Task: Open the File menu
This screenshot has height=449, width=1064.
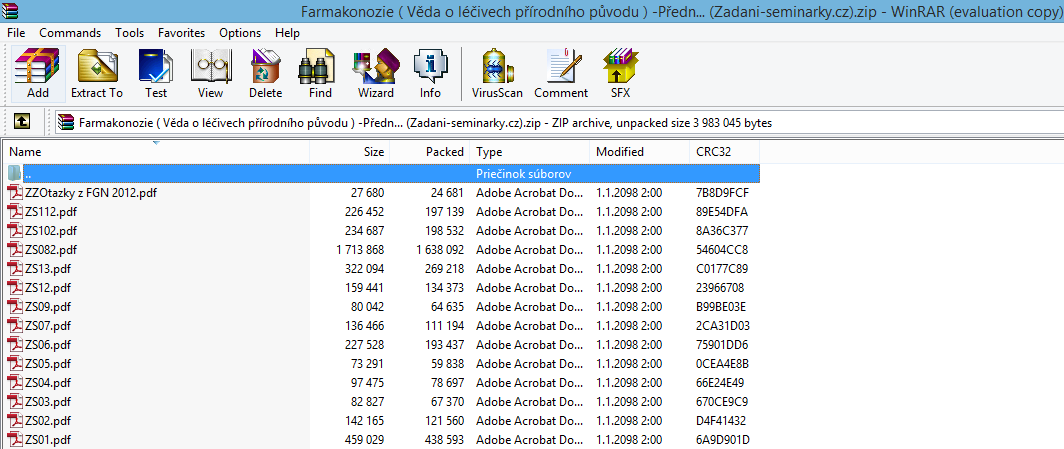Action: pos(16,33)
